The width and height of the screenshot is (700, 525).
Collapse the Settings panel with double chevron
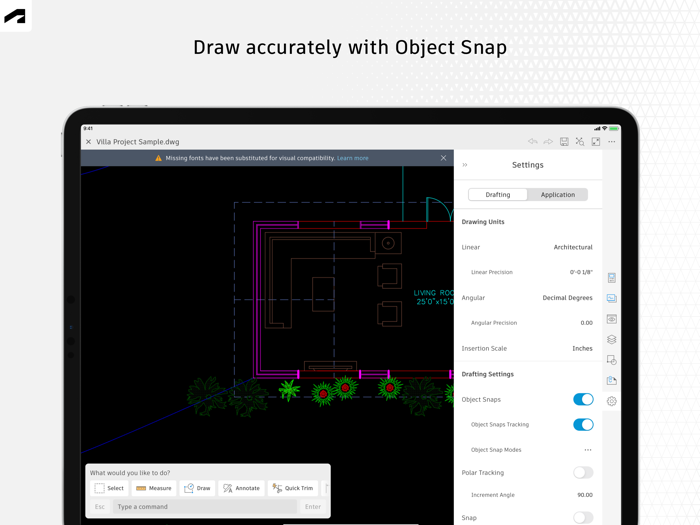(x=465, y=165)
